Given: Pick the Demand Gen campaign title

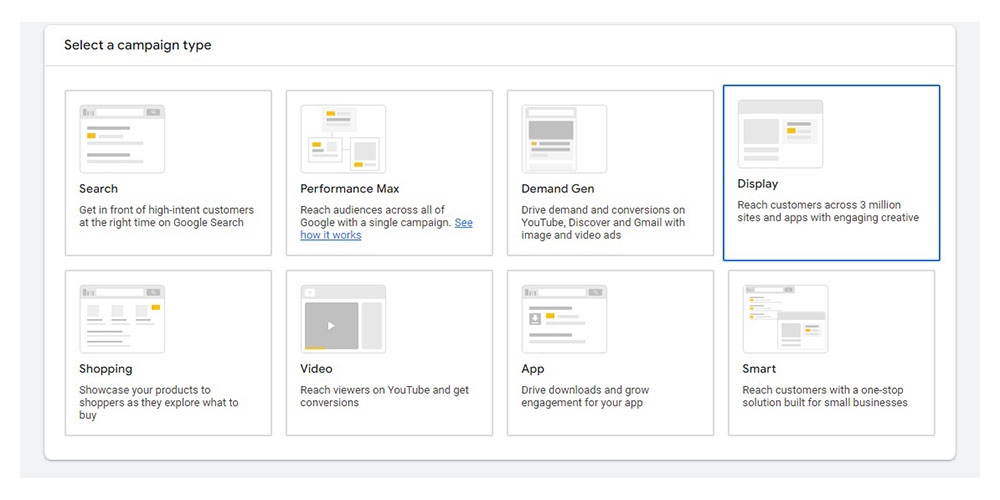Looking at the screenshot, I should (558, 189).
